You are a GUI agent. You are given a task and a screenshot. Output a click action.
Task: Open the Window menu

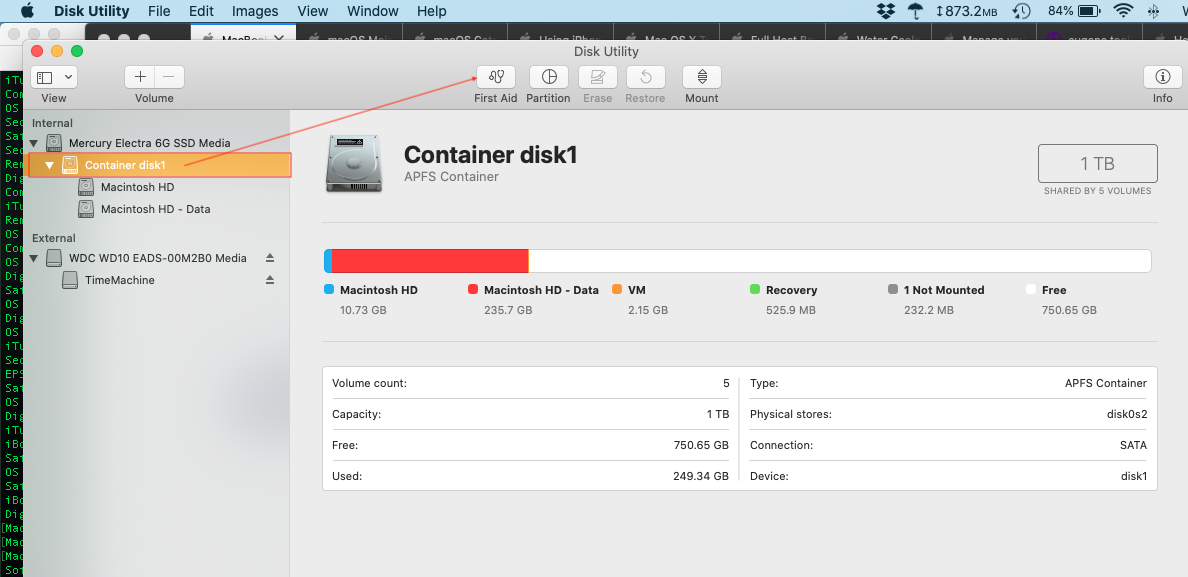373,11
